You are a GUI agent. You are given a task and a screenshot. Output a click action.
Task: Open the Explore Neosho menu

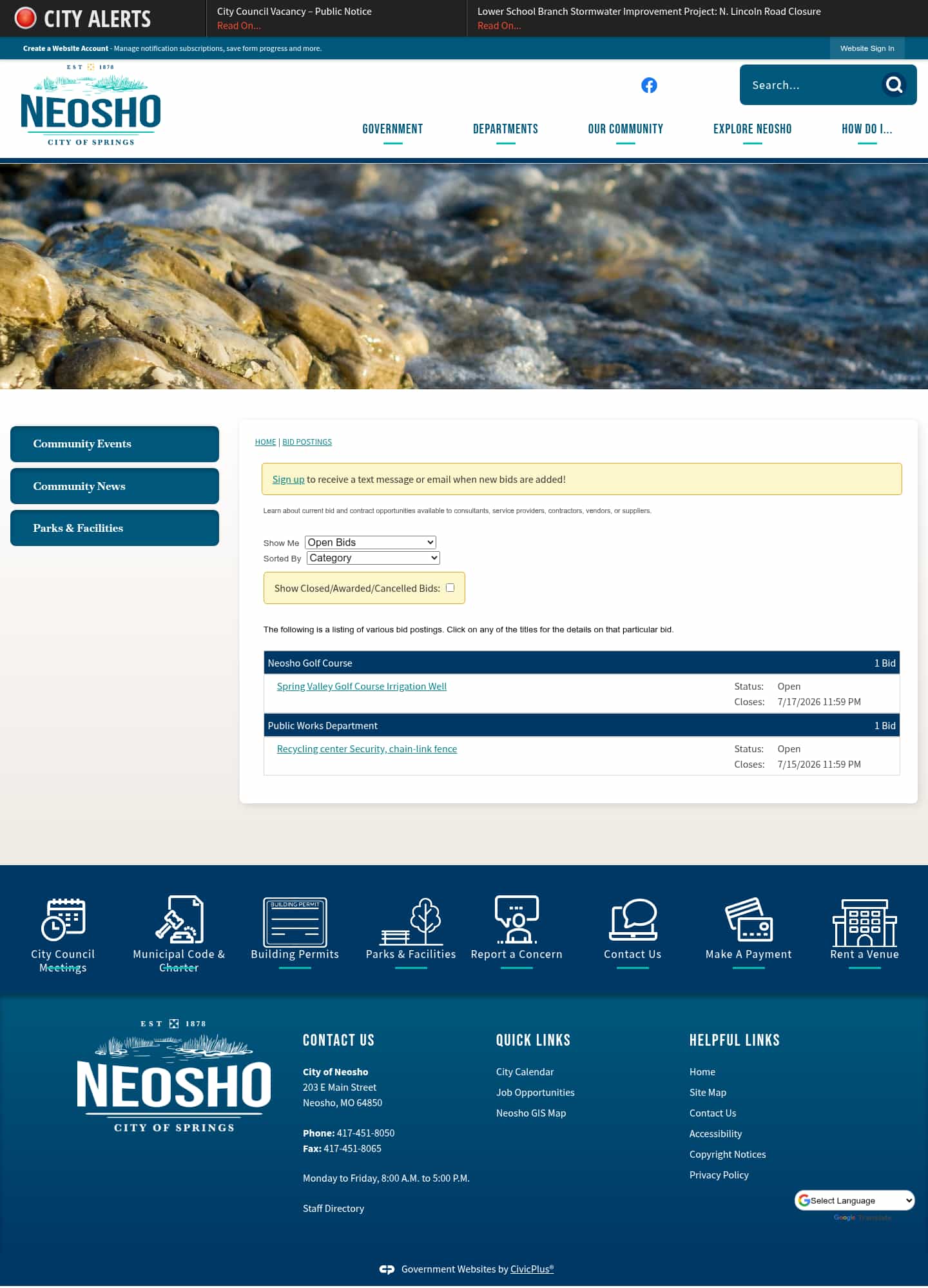[753, 129]
